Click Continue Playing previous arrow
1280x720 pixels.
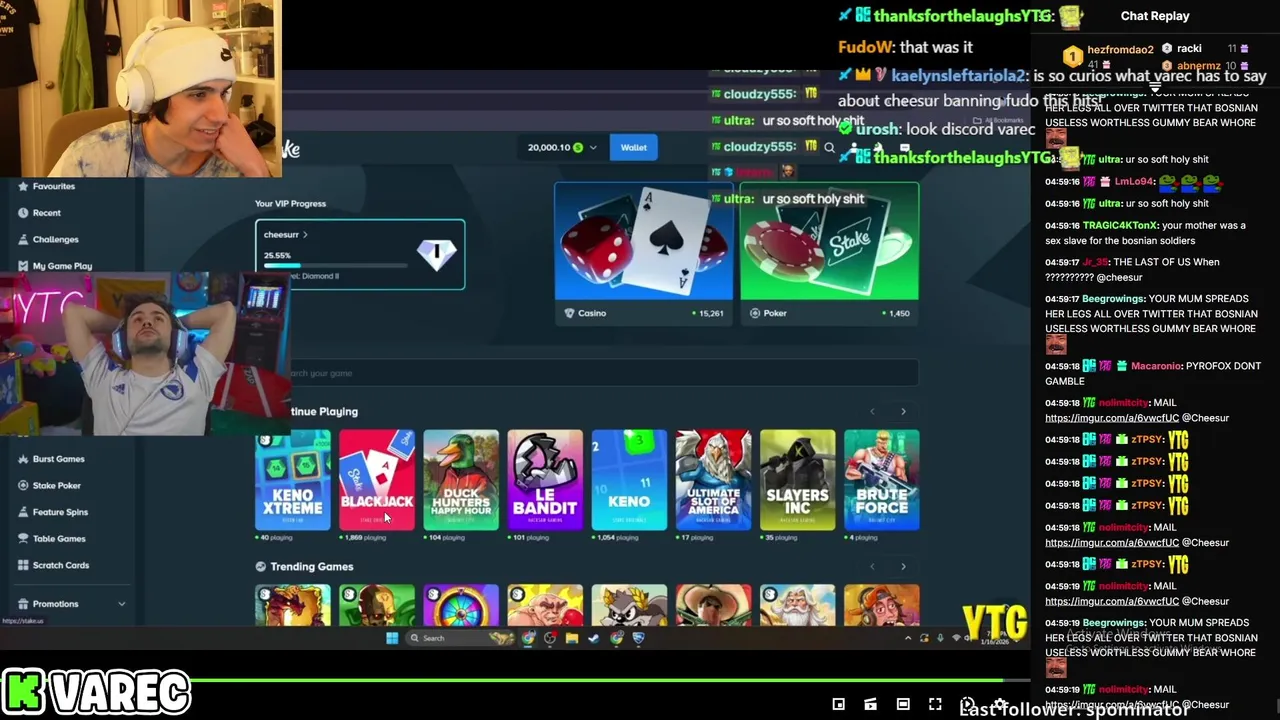click(872, 411)
